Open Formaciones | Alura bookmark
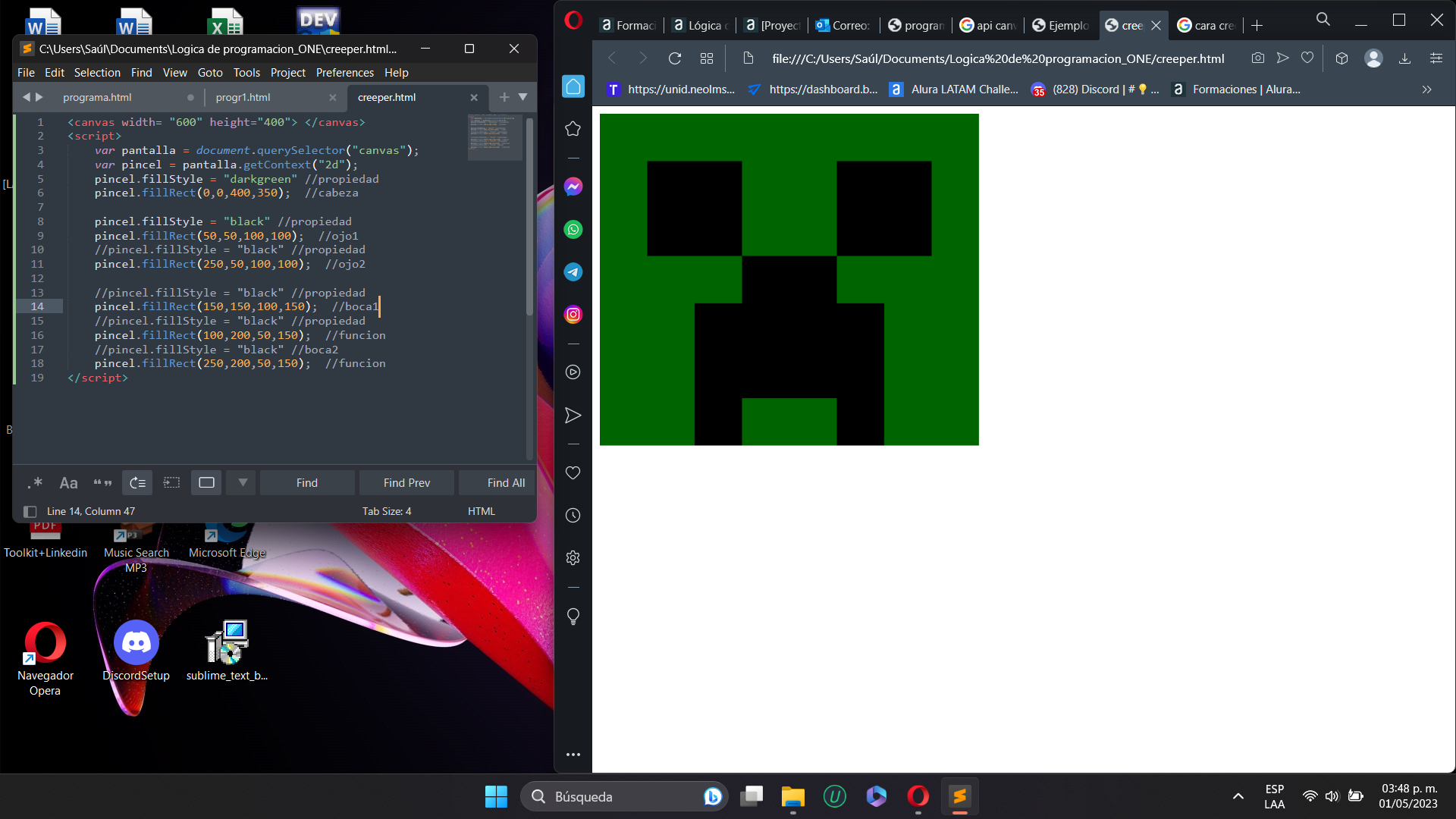Viewport: 1456px width, 819px height. (1236, 89)
